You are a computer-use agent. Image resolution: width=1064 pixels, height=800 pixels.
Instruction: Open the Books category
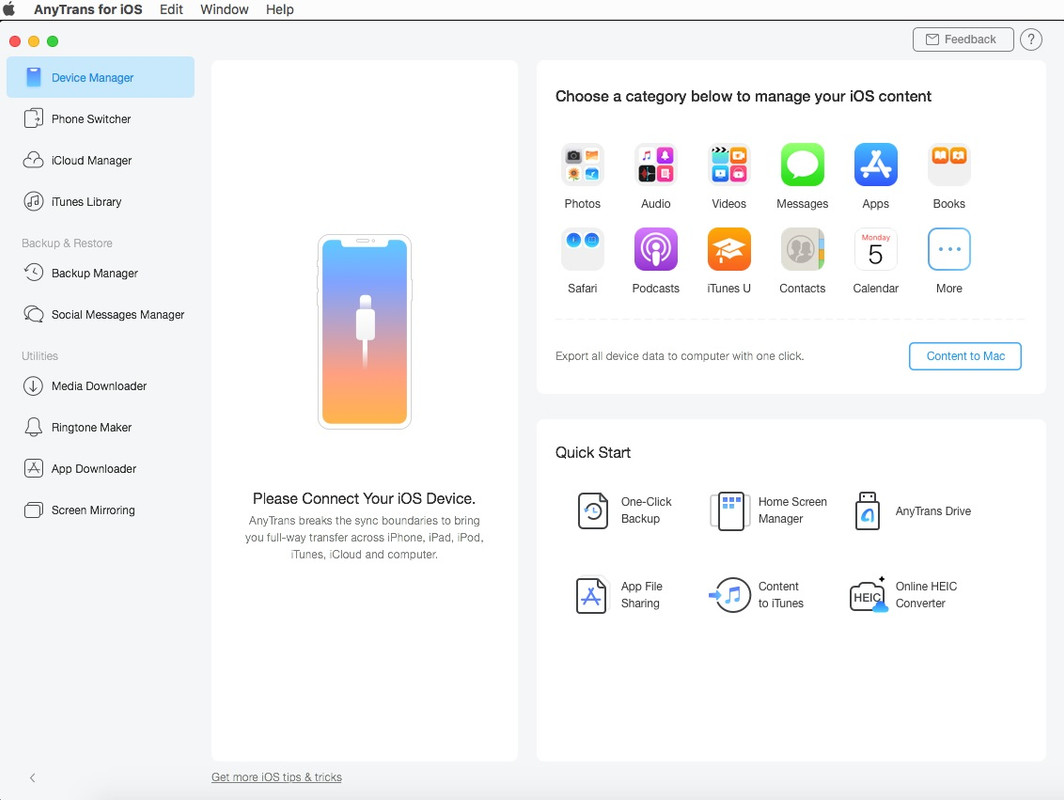949,165
